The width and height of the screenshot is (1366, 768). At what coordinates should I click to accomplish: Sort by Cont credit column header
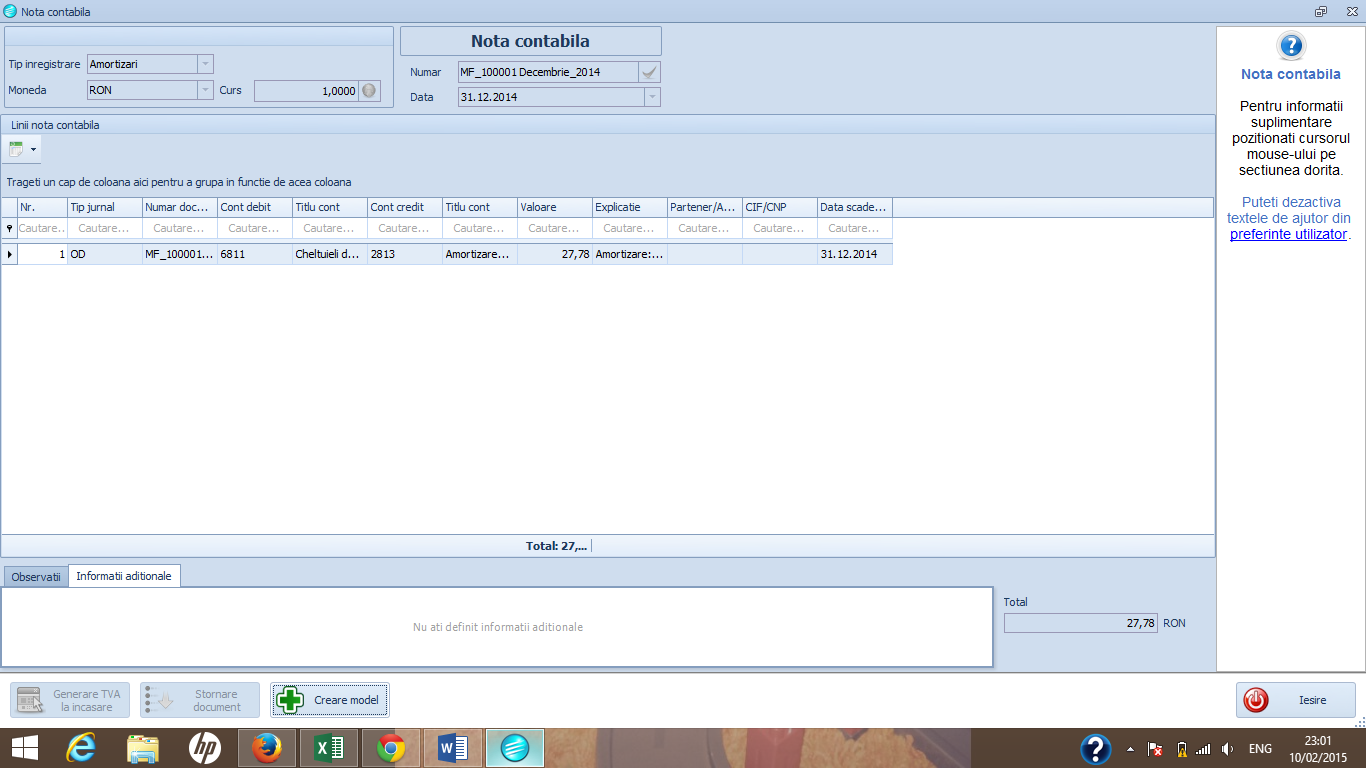click(405, 207)
